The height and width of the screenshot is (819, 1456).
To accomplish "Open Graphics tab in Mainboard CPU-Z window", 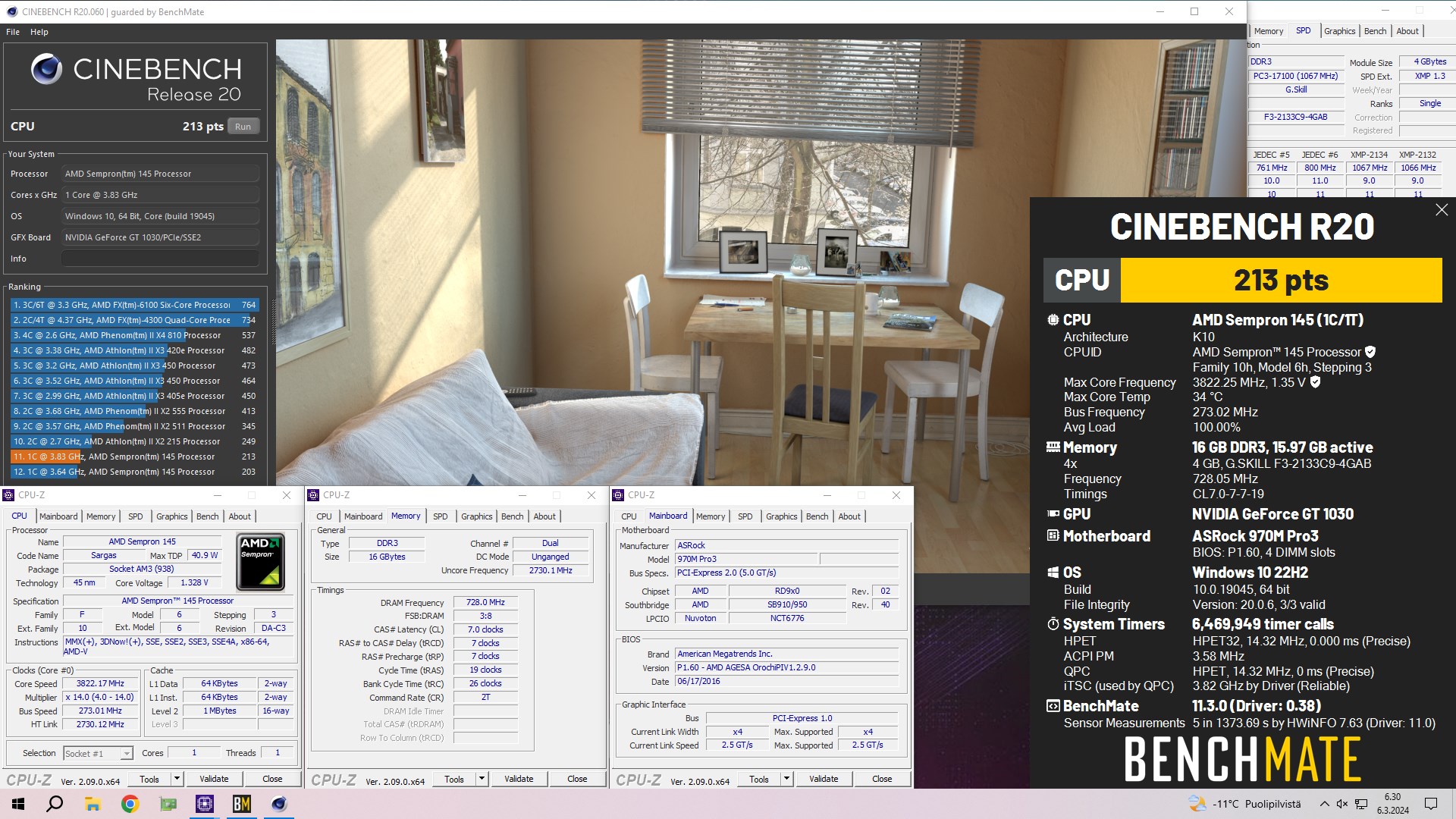I will point(781,516).
